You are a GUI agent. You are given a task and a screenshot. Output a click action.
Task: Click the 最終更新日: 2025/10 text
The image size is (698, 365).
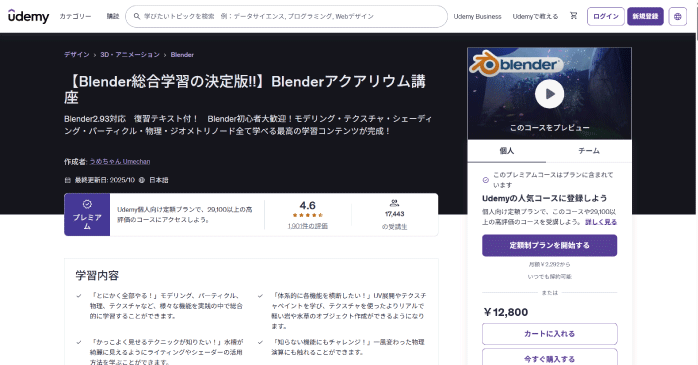(x=105, y=180)
